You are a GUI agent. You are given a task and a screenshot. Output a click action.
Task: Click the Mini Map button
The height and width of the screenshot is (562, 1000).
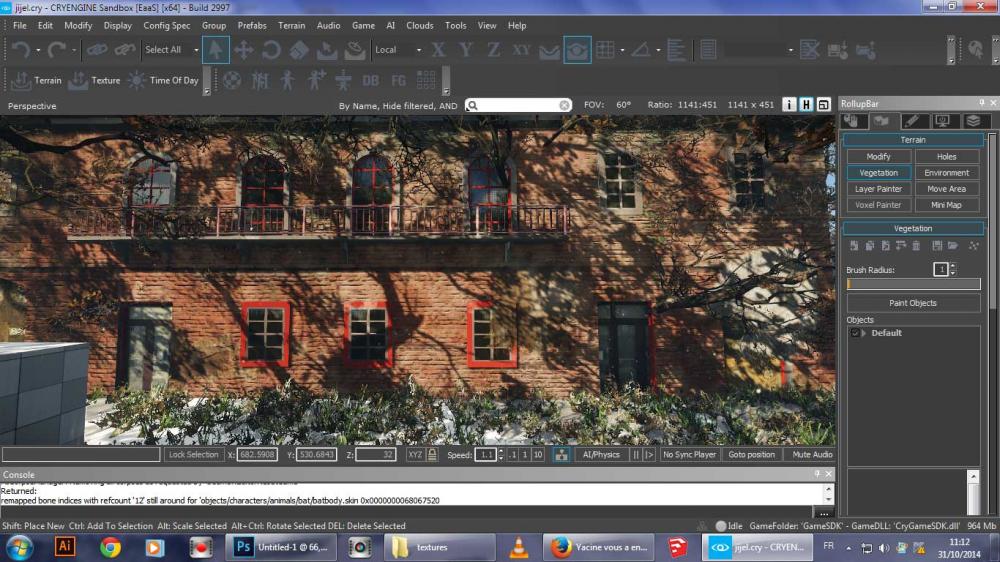click(x=946, y=205)
